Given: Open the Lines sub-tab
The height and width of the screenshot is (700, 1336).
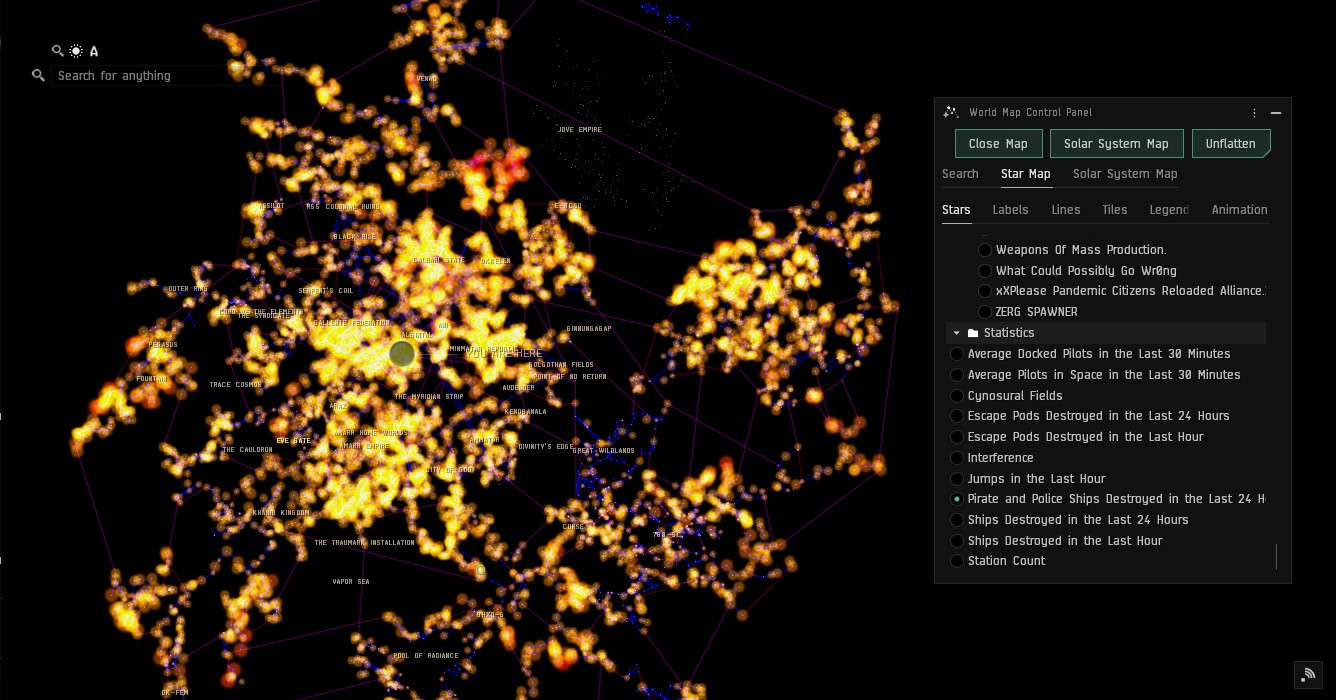Looking at the screenshot, I should 1066,210.
